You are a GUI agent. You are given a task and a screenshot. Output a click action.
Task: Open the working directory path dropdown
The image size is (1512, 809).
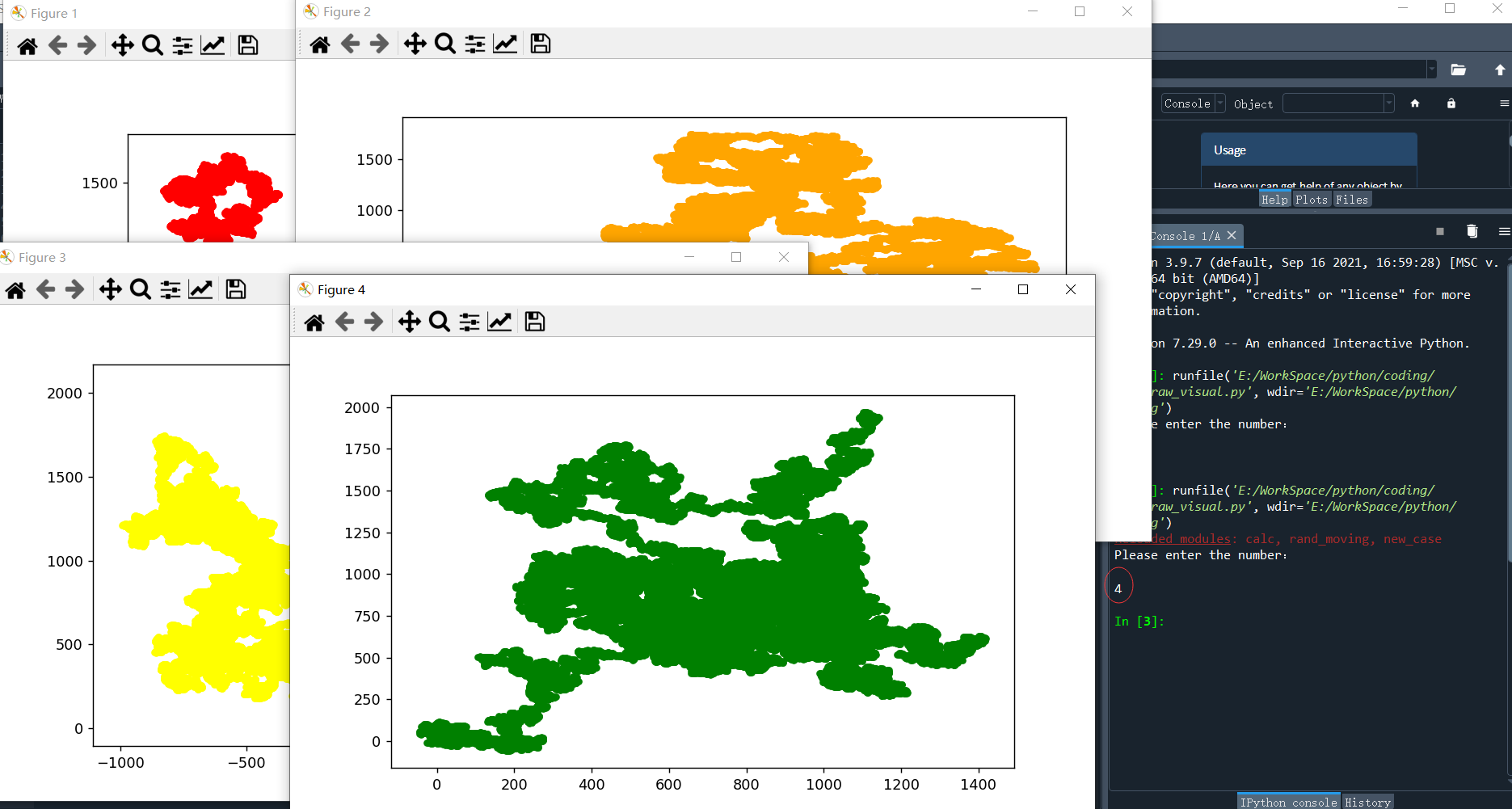point(1432,70)
